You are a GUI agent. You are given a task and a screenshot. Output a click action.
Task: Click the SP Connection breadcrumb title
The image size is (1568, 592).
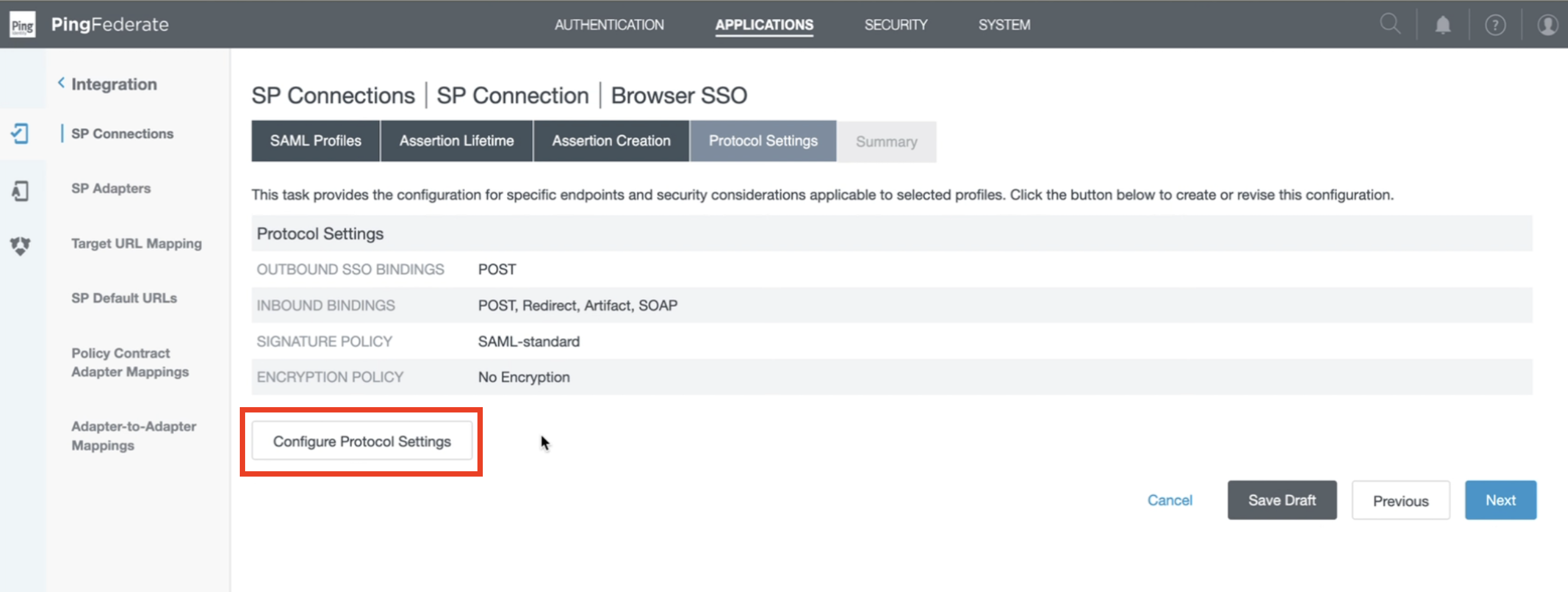tap(513, 96)
